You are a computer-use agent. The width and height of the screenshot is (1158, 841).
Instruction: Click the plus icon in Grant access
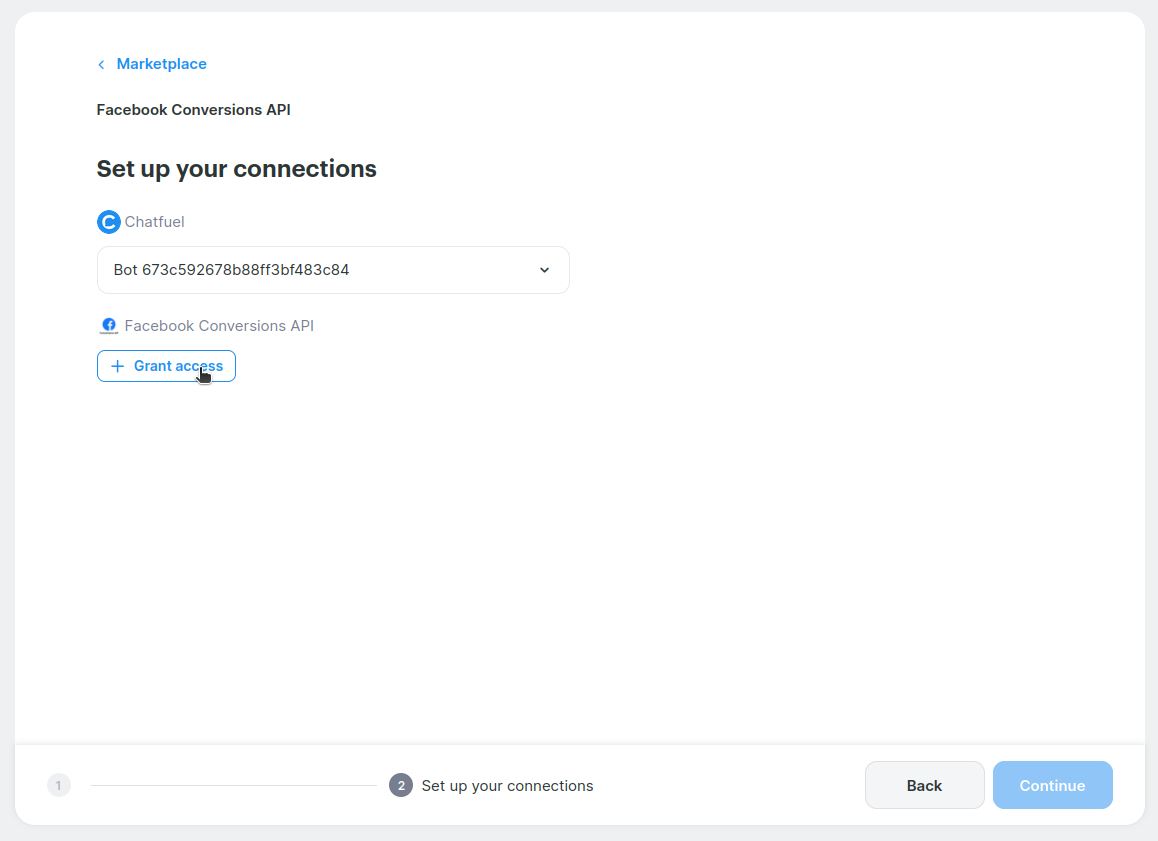click(117, 366)
